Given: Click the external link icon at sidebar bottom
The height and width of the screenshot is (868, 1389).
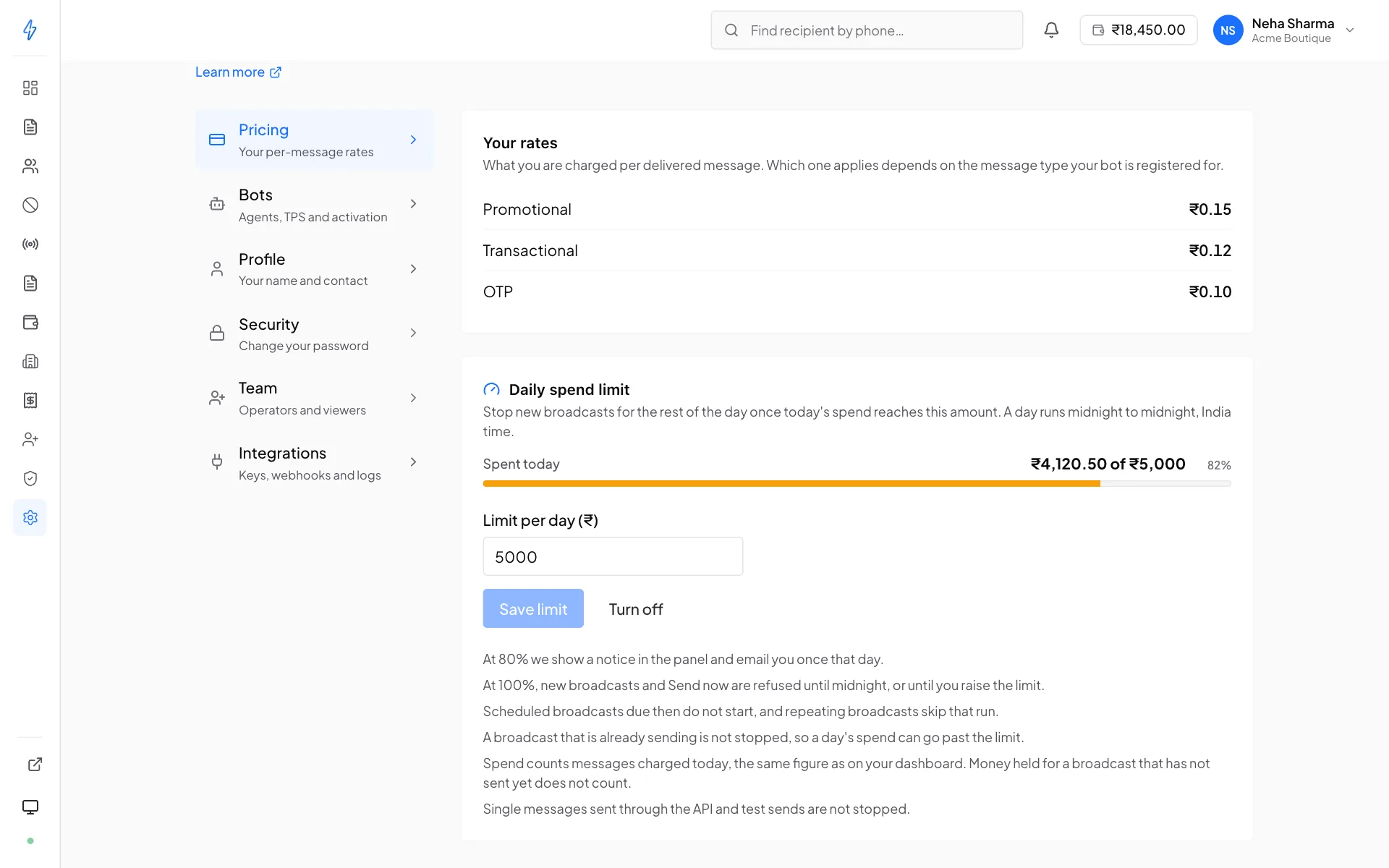Looking at the screenshot, I should (x=35, y=765).
